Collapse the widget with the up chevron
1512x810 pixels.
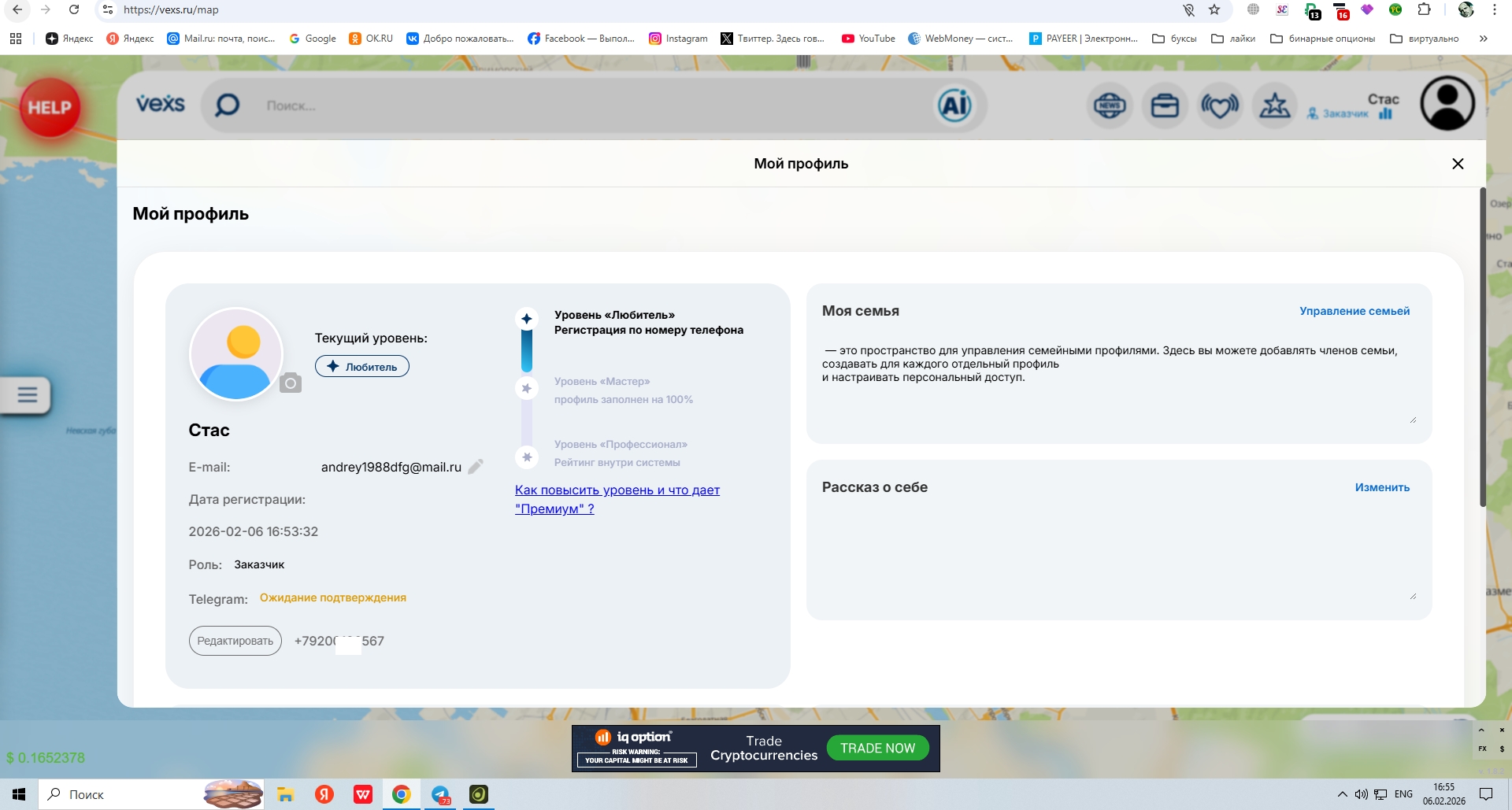coord(1481,730)
